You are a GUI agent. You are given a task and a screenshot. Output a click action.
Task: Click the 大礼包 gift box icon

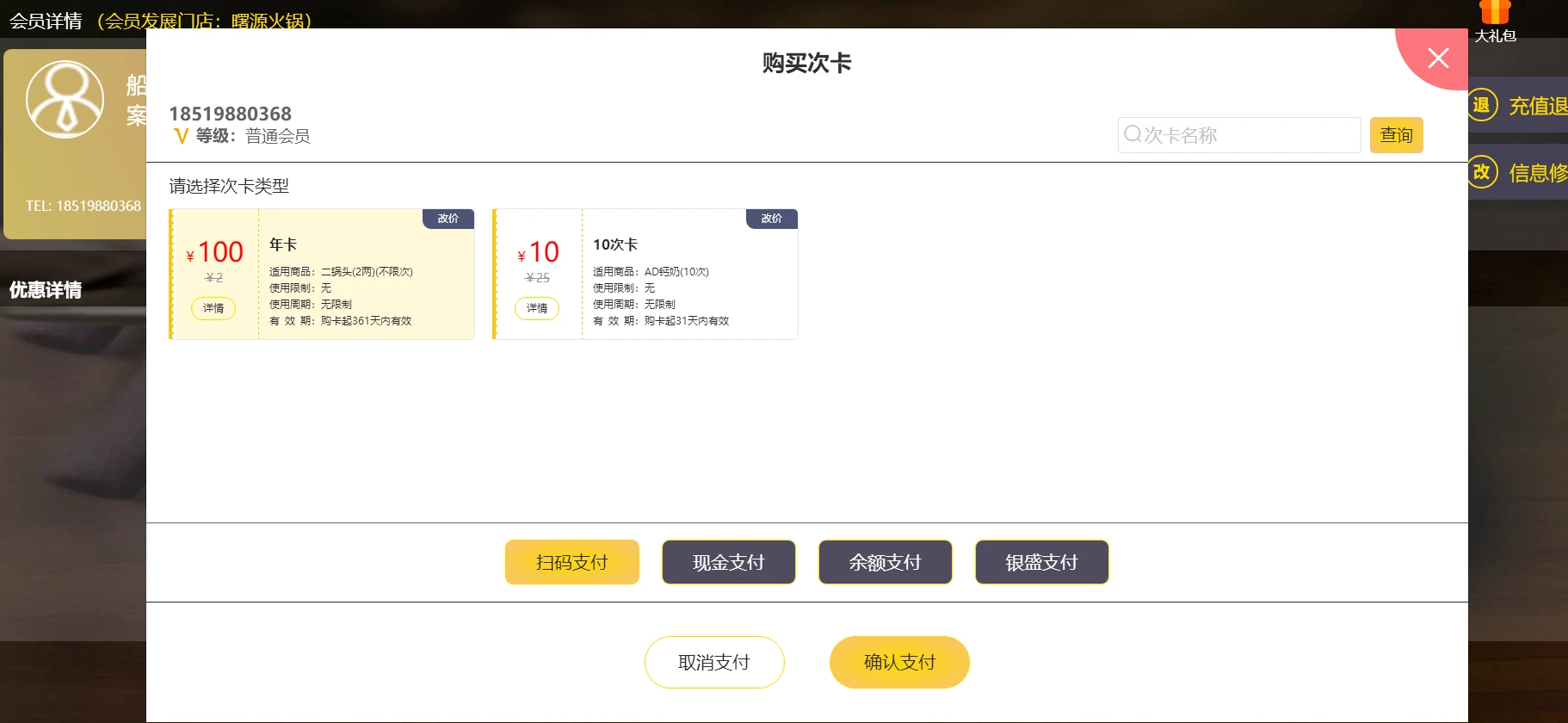click(x=1495, y=13)
